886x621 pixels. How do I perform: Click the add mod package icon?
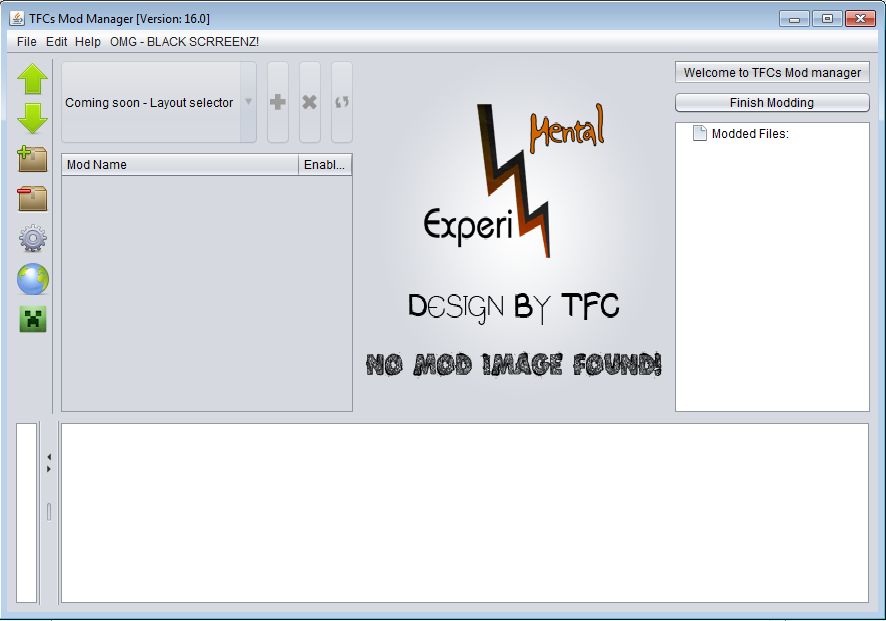point(33,159)
